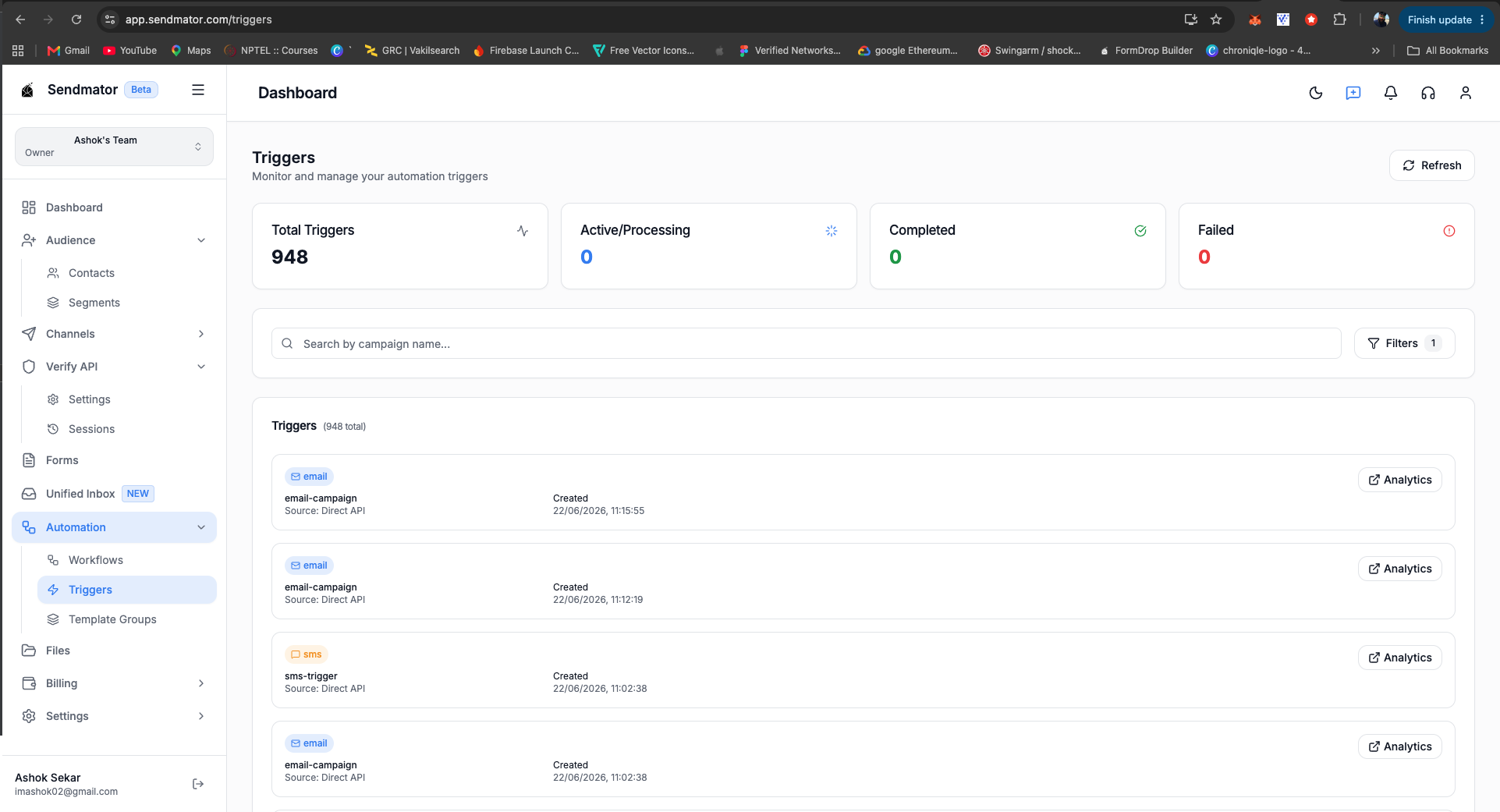This screenshot has height=812, width=1500.
Task: Open user profile icon in header
Action: pyautogui.click(x=1466, y=93)
